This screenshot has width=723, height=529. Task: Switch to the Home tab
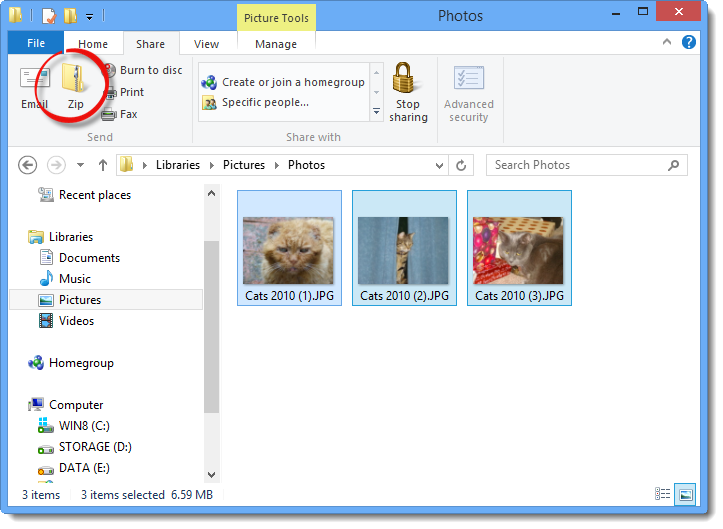pyautogui.click(x=93, y=44)
